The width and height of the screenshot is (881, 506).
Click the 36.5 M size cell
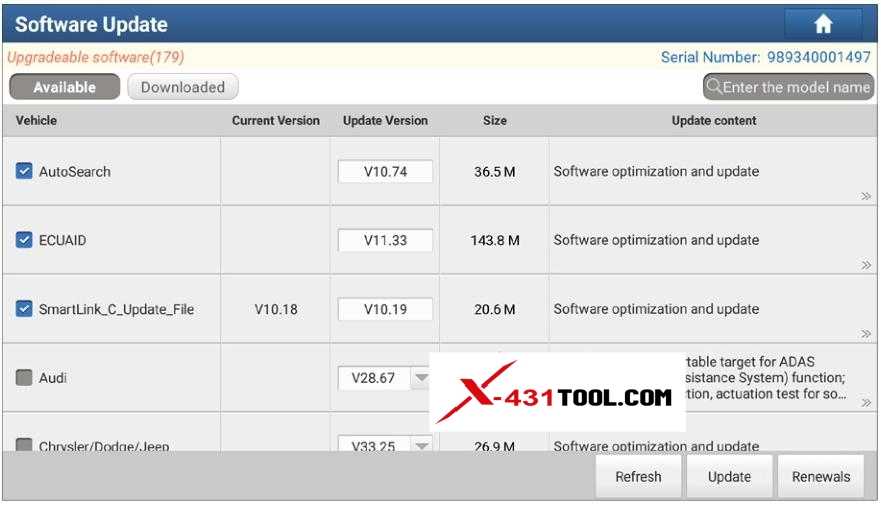coord(494,171)
